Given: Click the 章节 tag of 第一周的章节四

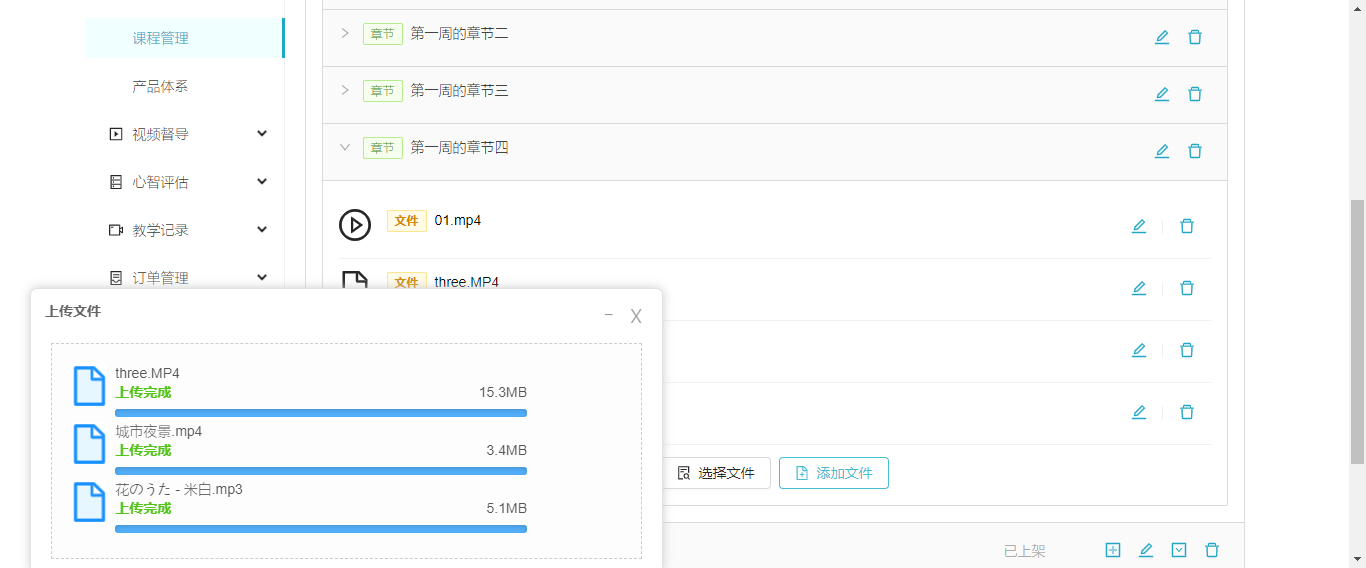Looking at the screenshot, I should (x=383, y=148).
